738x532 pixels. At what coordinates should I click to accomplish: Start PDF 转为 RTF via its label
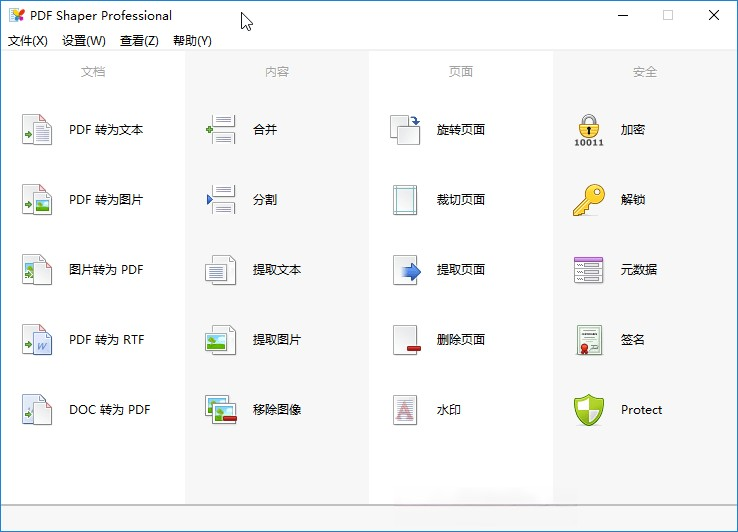tap(106, 339)
